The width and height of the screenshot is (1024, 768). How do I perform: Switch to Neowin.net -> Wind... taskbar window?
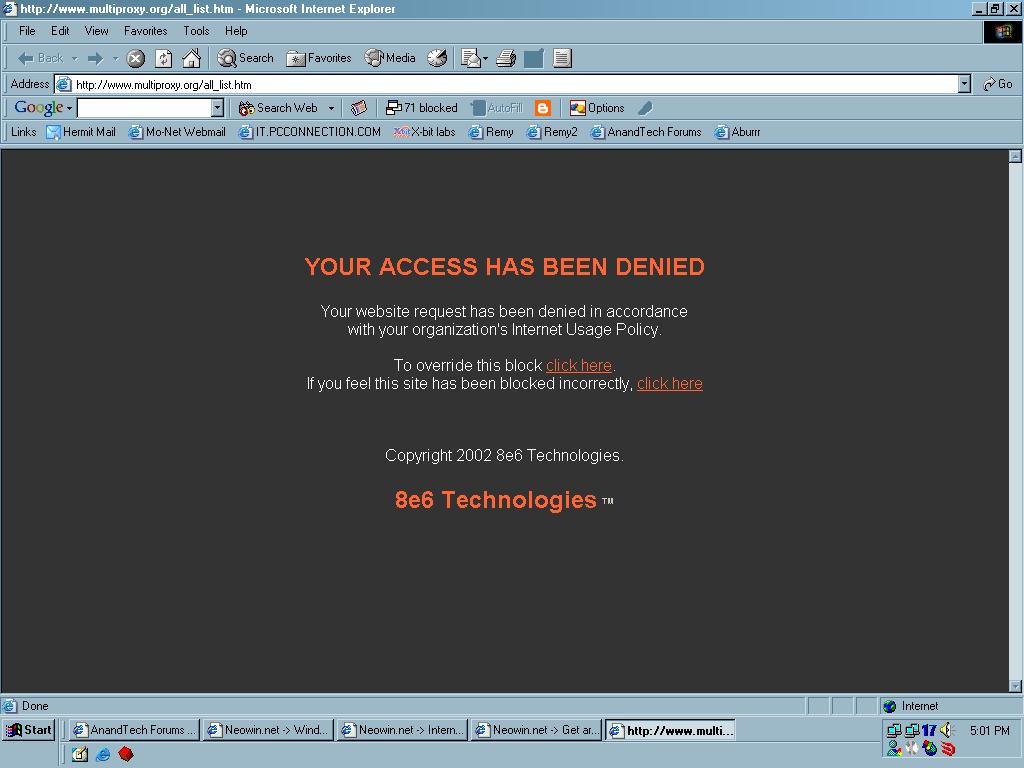268,730
